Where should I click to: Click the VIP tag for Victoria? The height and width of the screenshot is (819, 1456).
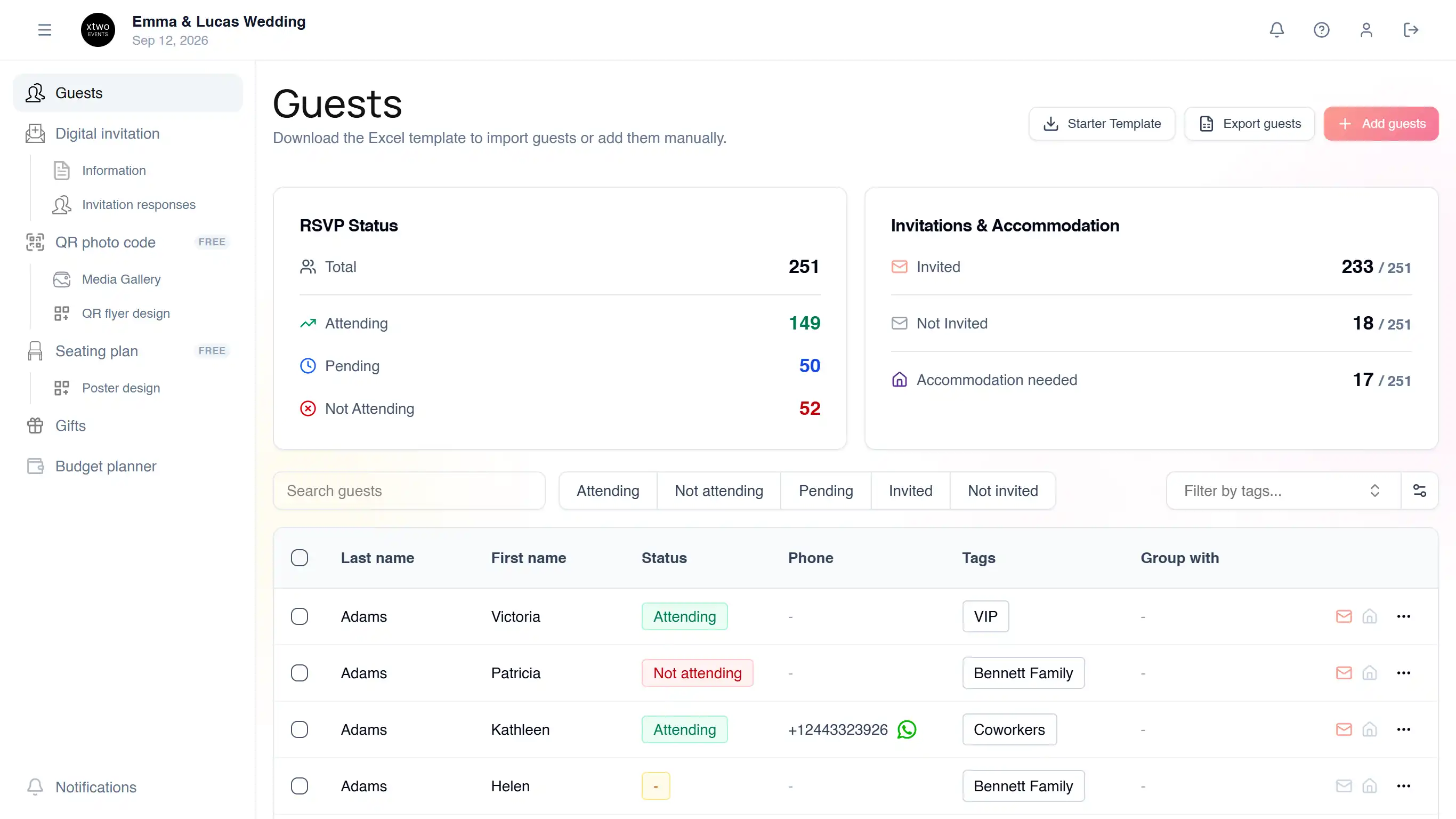click(x=985, y=616)
